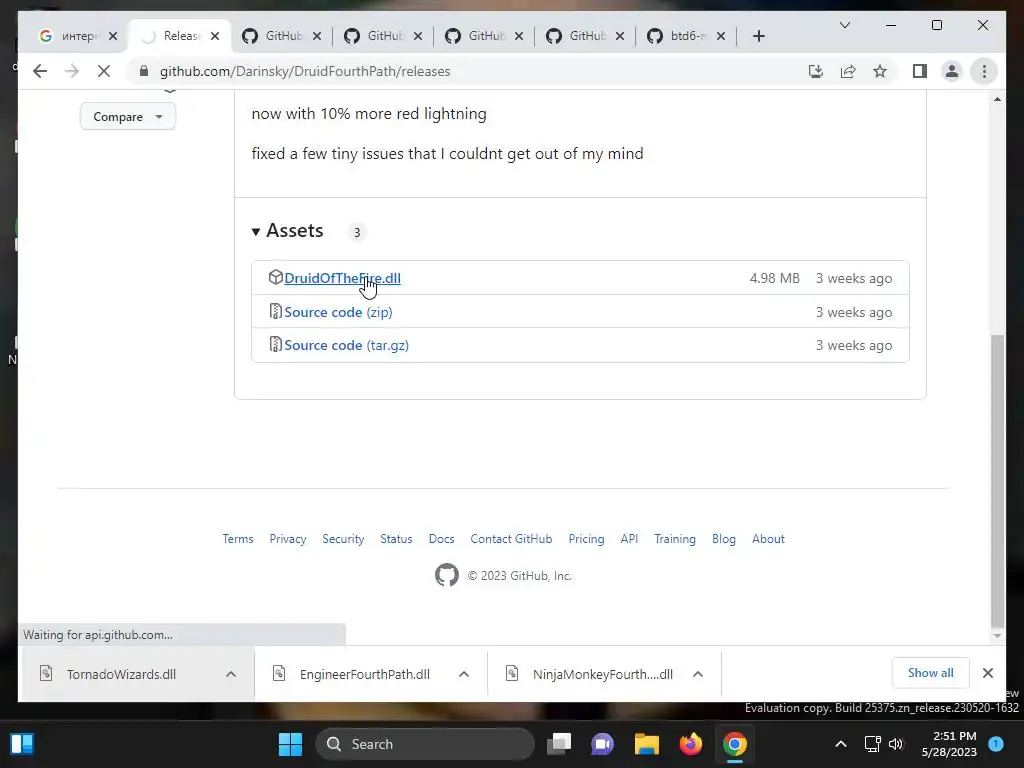
Task: Open the clock and calendar flyout
Action: point(949,744)
